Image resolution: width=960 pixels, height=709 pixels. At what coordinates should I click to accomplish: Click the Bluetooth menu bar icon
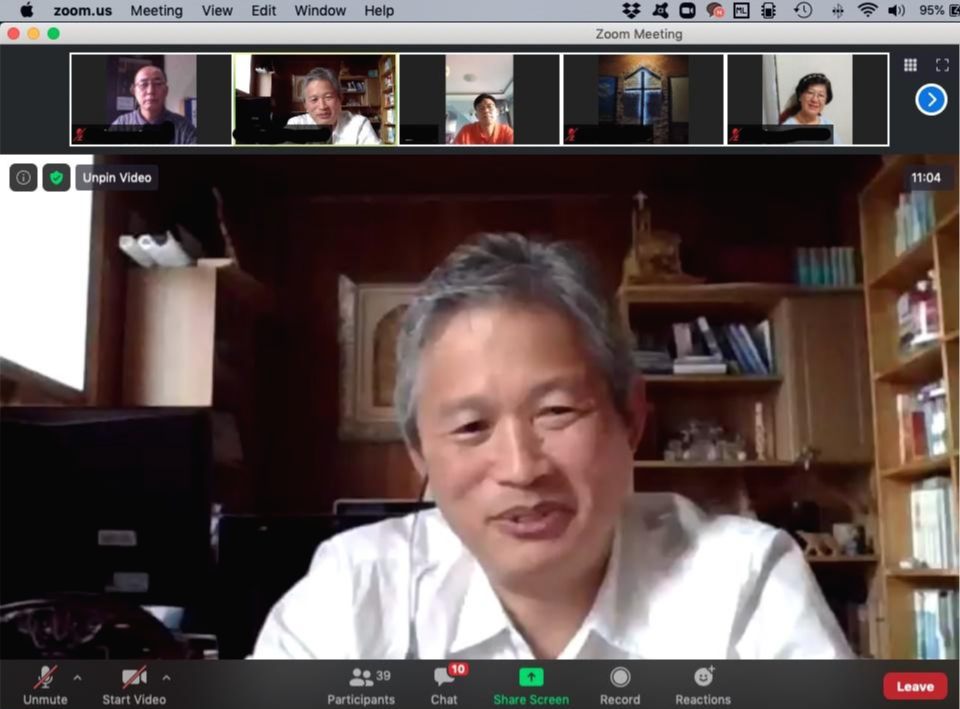tap(837, 10)
